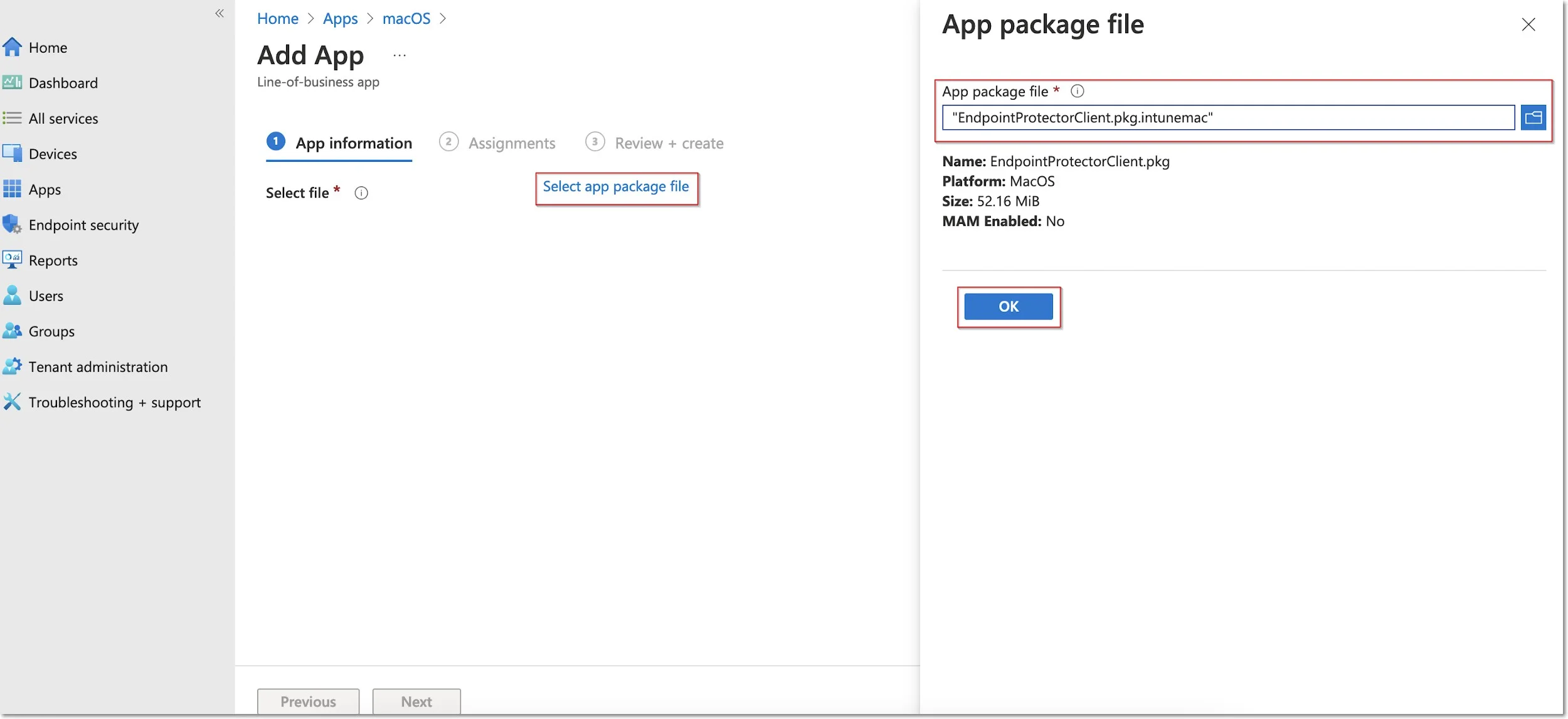Click the info icon beside App package file

tap(1078, 91)
